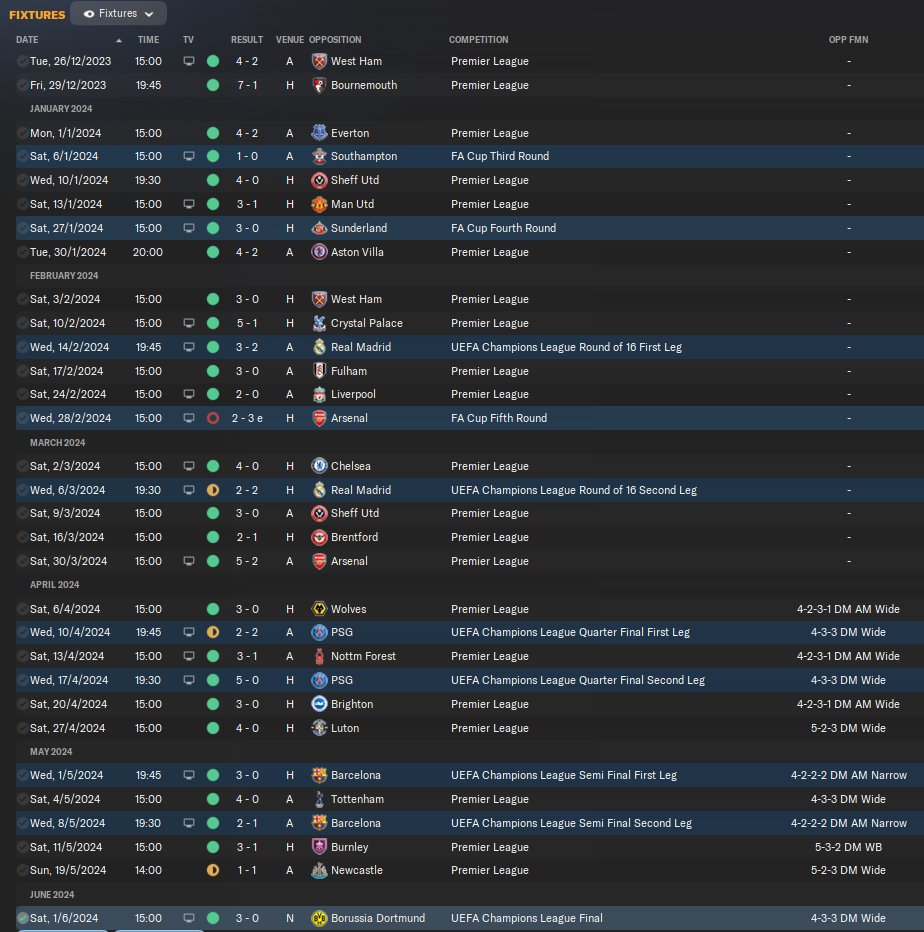This screenshot has width=924, height=932.
Task: Sort by the COMPETITION column header
Action: coord(478,40)
